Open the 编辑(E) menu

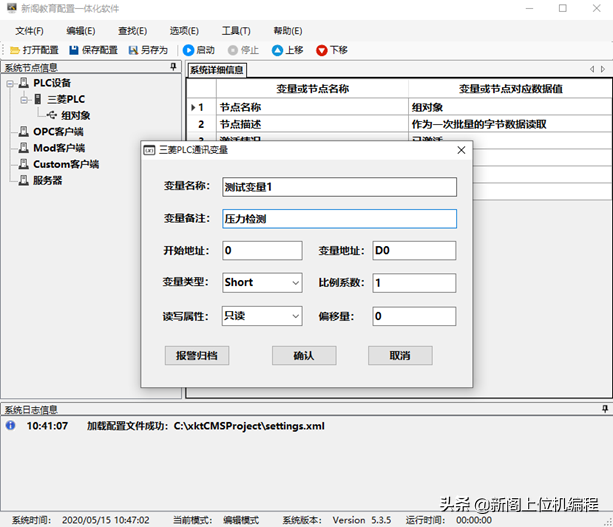81,31
